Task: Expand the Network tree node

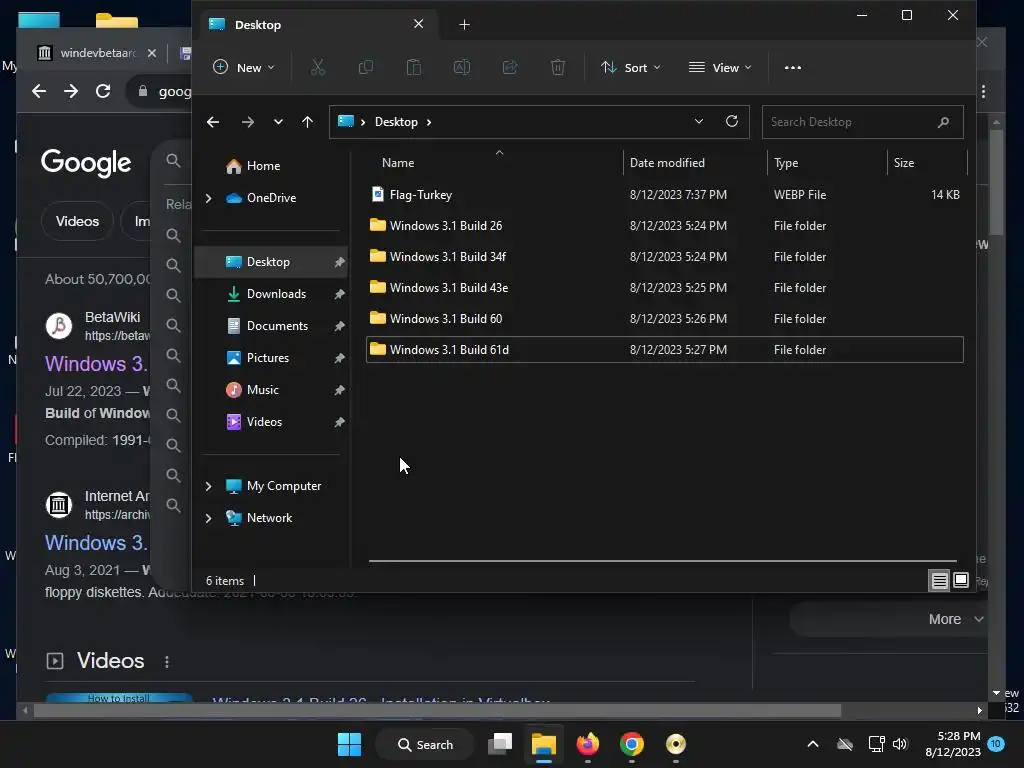Action: point(208,518)
